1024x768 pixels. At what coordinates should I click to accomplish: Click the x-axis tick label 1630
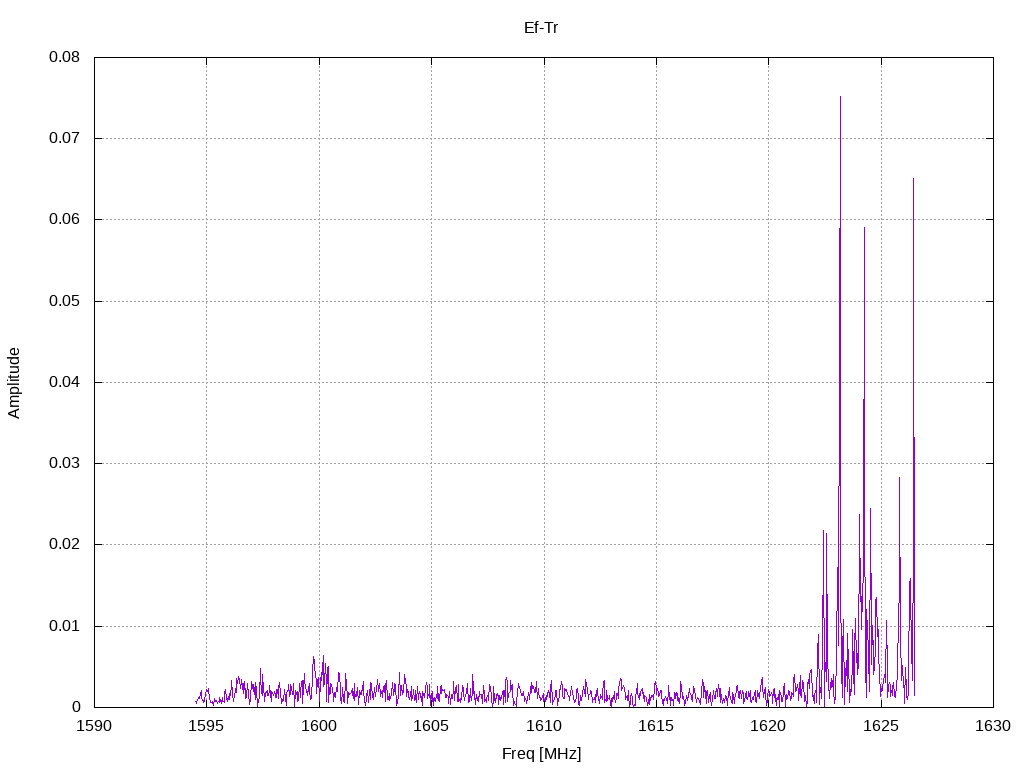coord(993,726)
